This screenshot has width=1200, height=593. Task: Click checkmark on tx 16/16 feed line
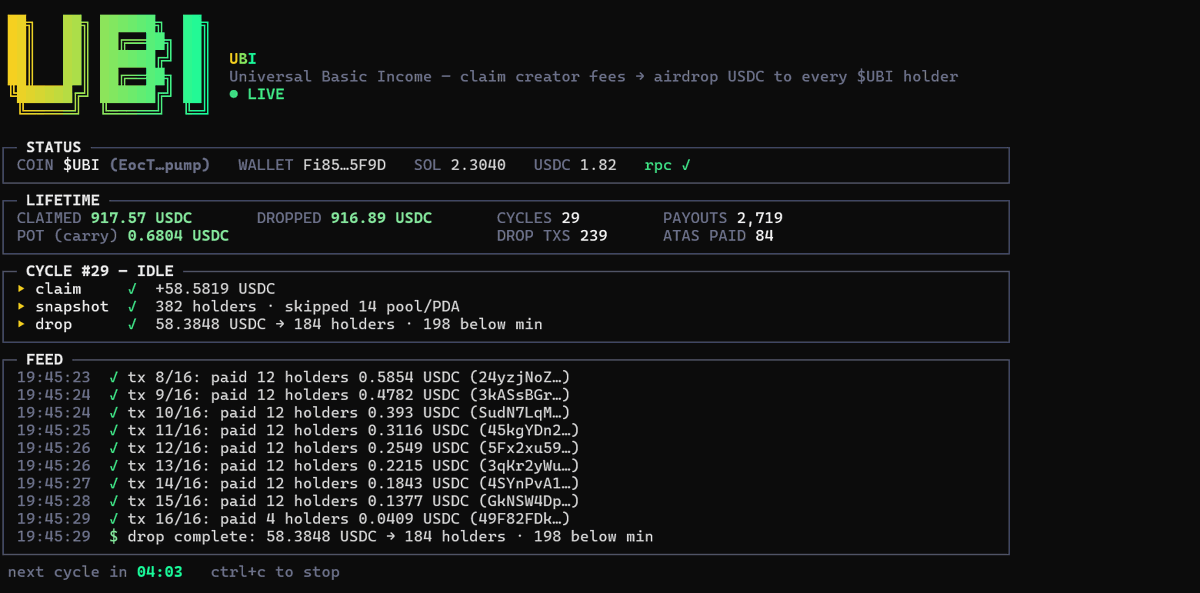(x=114, y=519)
